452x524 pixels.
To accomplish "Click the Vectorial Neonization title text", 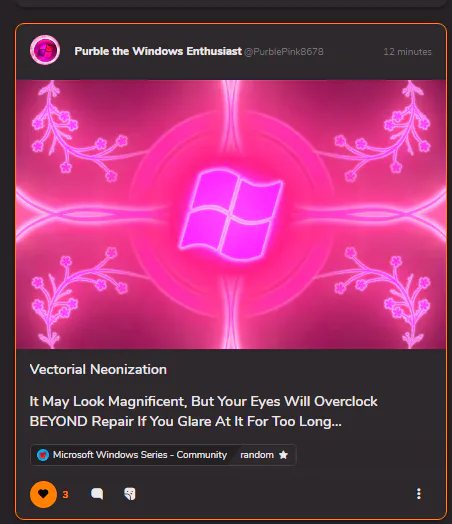I will pos(98,370).
